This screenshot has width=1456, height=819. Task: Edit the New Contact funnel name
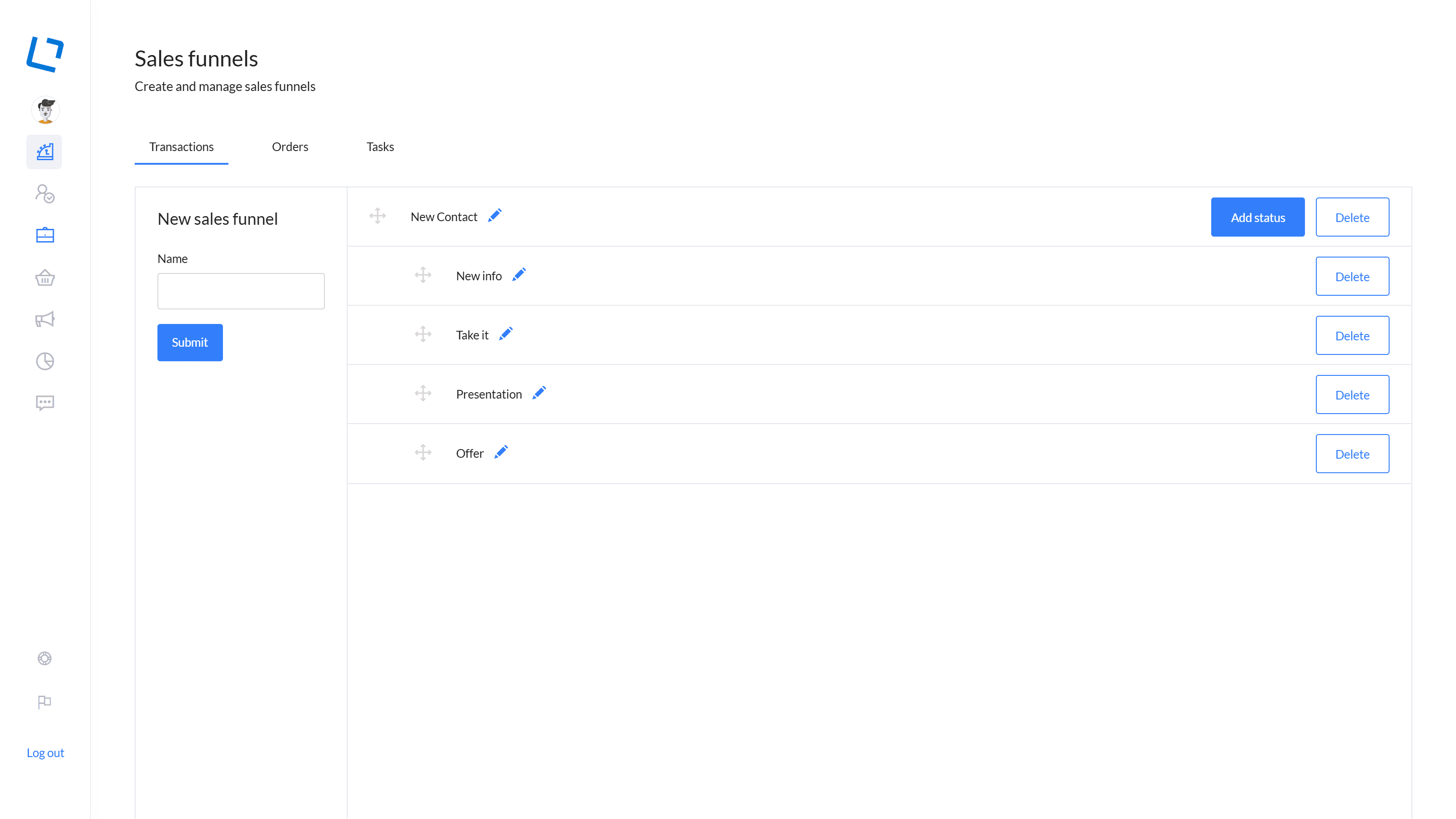[x=495, y=216]
